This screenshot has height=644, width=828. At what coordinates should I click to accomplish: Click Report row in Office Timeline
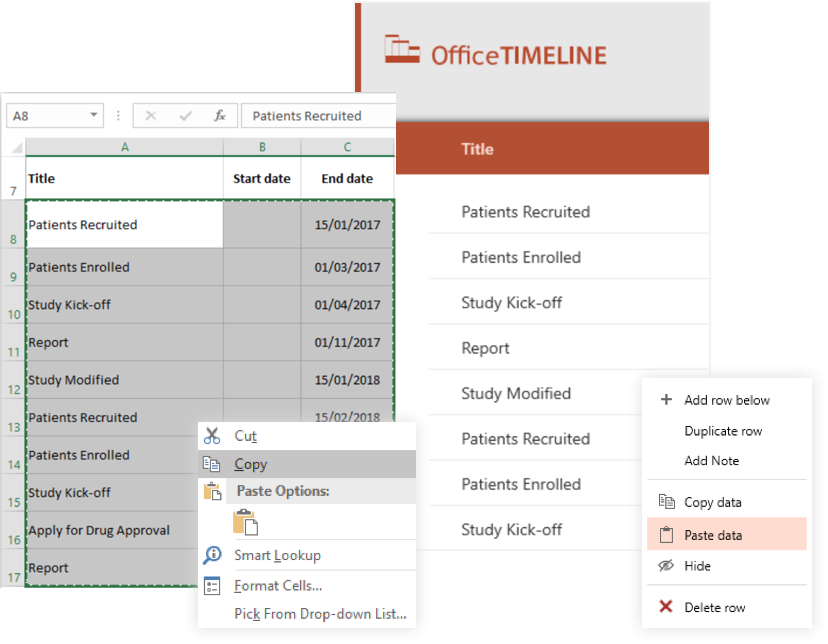pos(569,348)
